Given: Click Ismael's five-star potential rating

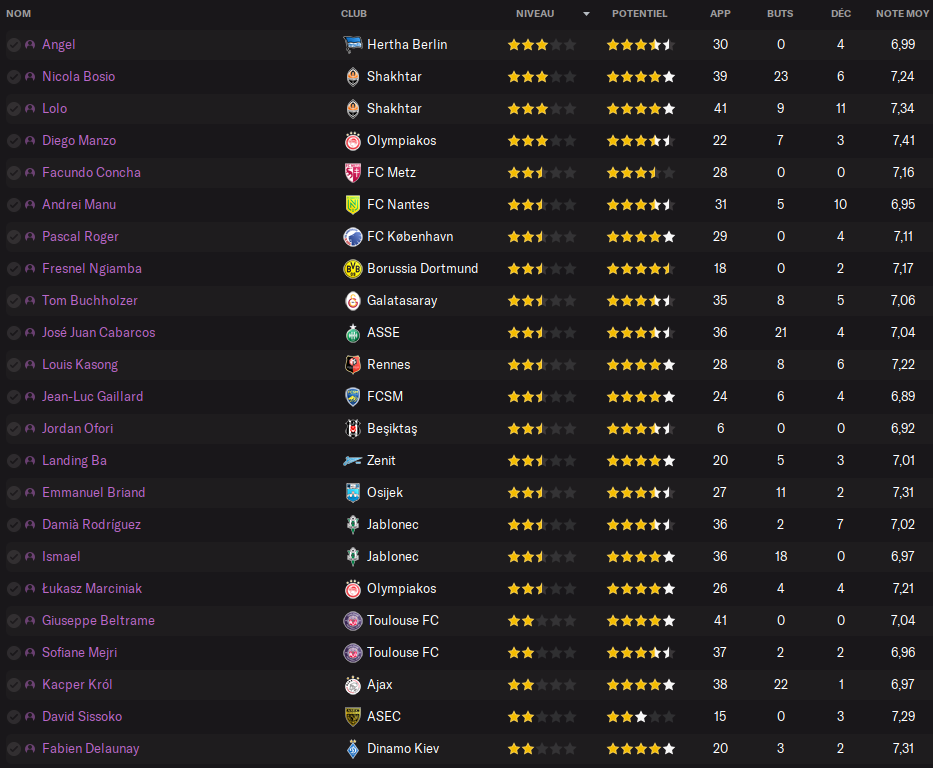Looking at the screenshot, I should tap(641, 557).
